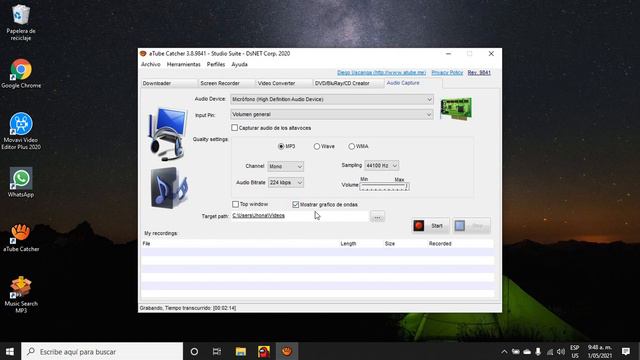Select the MP3 format radio button

(x=281, y=146)
